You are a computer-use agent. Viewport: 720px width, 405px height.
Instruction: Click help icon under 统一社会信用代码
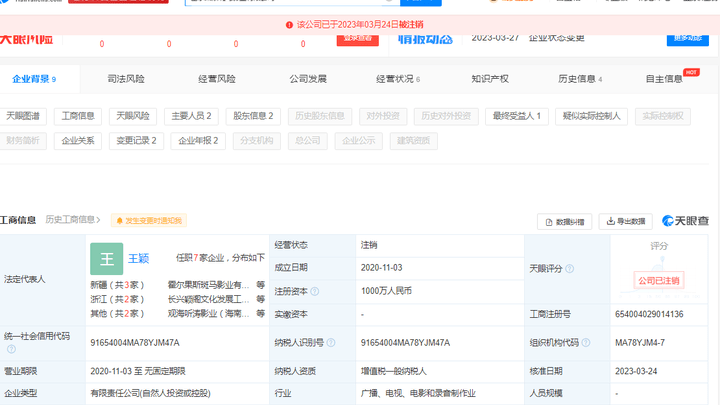pos(11,349)
